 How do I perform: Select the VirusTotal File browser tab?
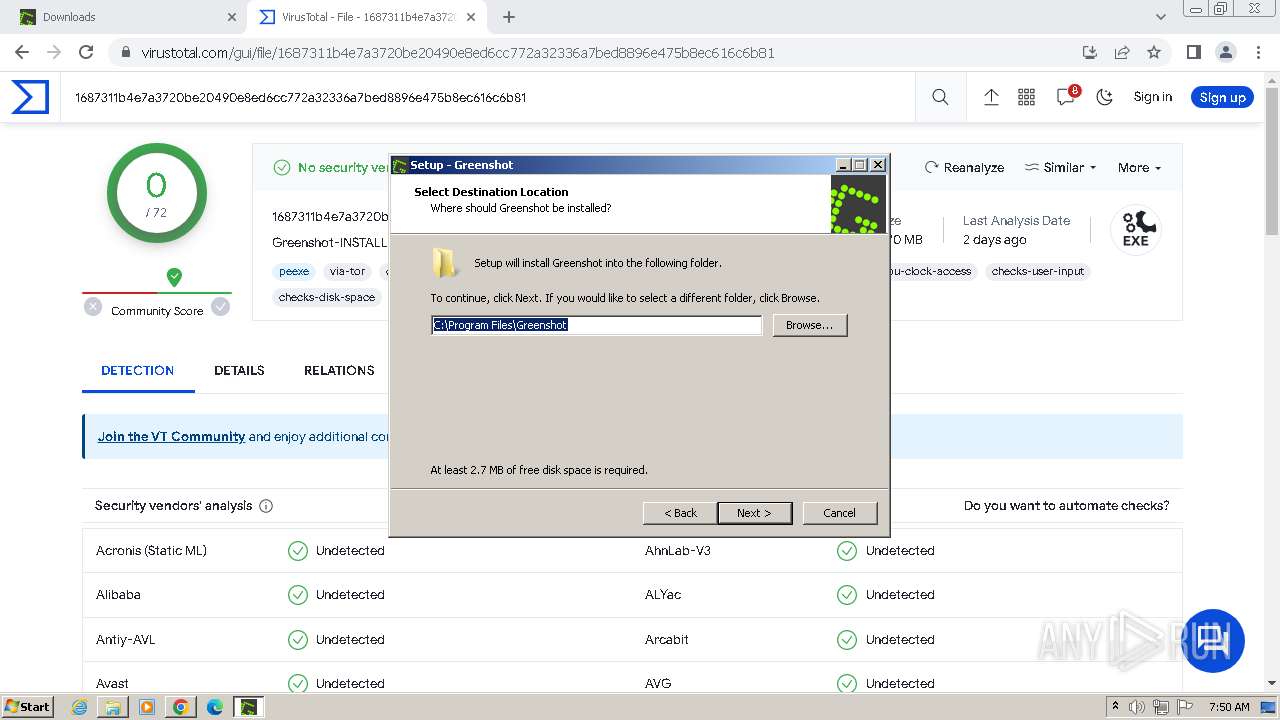pyautogui.click(x=367, y=17)
